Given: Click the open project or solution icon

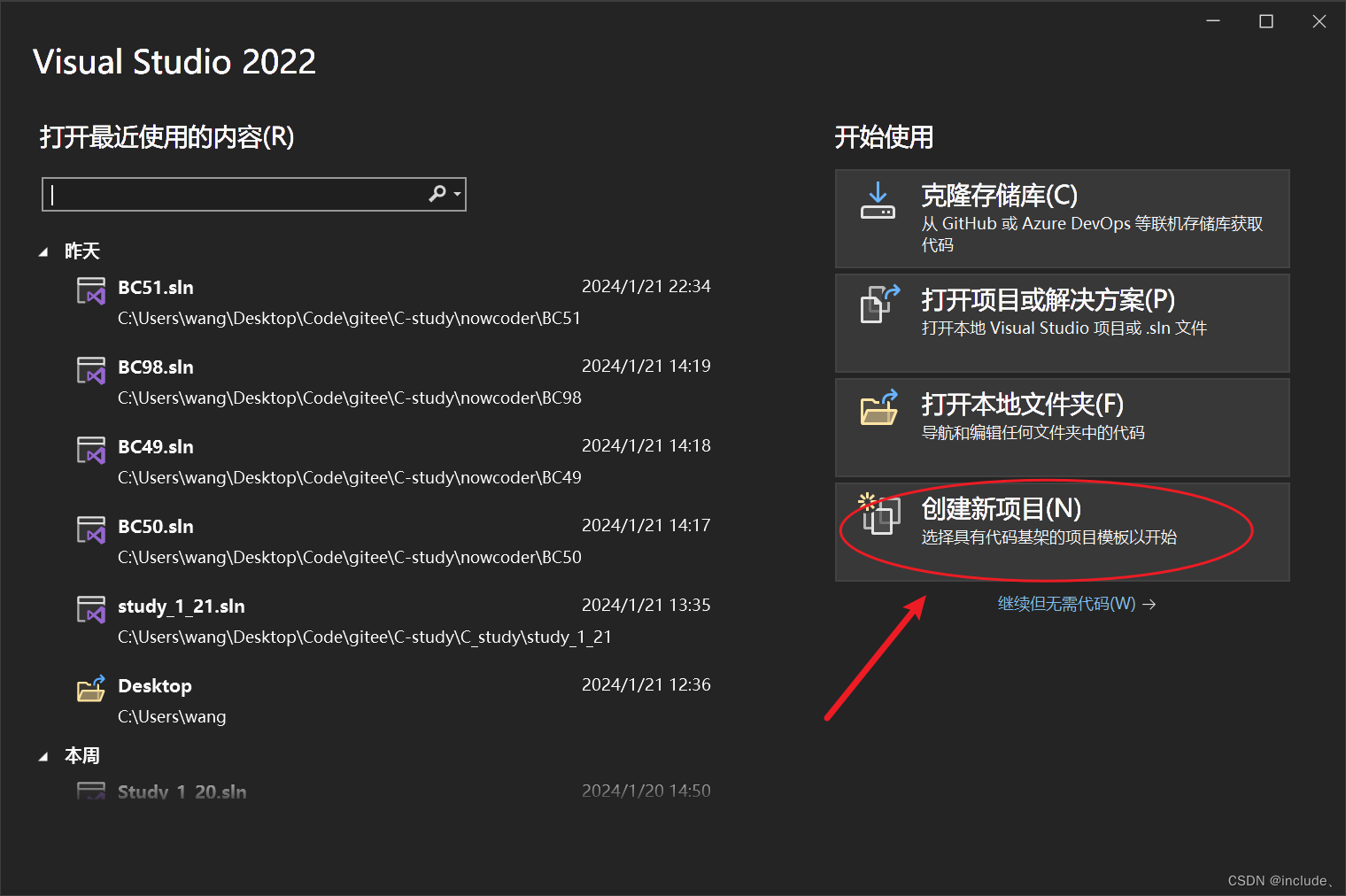Looking at the screenshot, I should [x=880, y=304].
